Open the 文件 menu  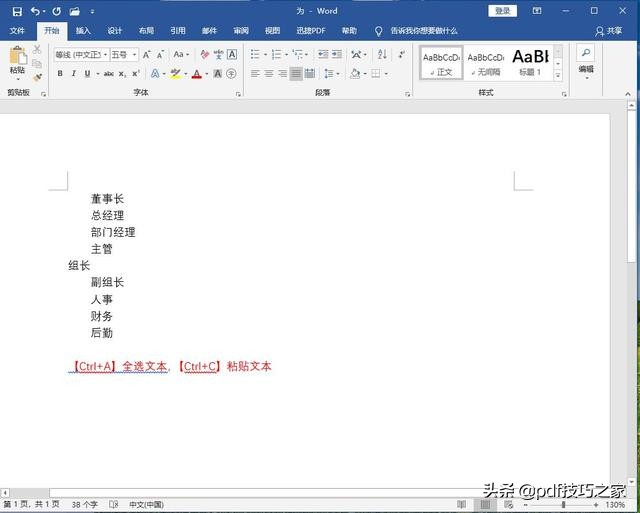pos(17,31)
